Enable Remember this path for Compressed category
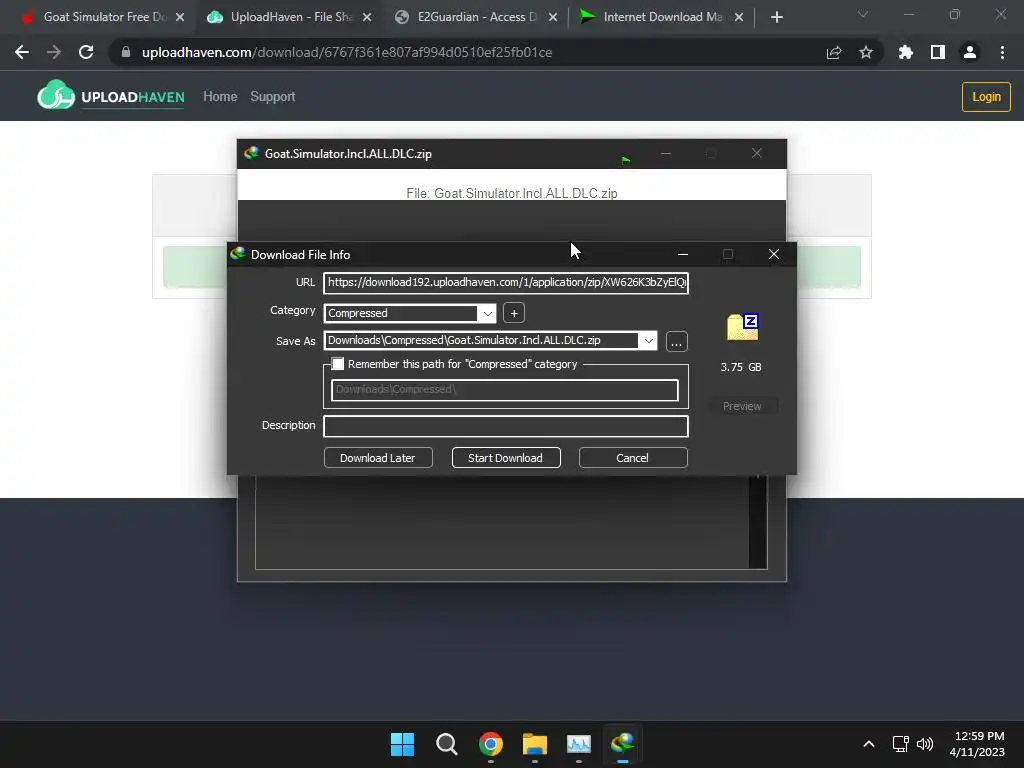The height and width of the screenshot is (768, 1024). click(x=338, y=364)
